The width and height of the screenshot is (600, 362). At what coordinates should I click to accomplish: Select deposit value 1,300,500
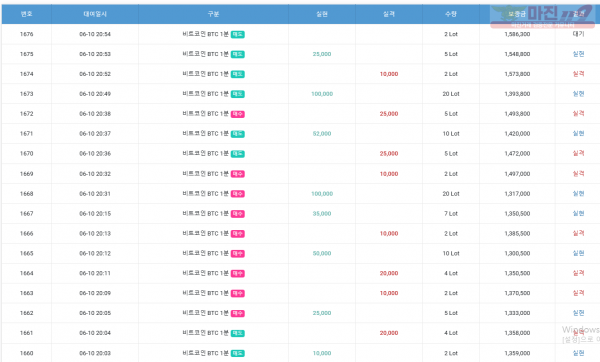click(x=517, y=253)
